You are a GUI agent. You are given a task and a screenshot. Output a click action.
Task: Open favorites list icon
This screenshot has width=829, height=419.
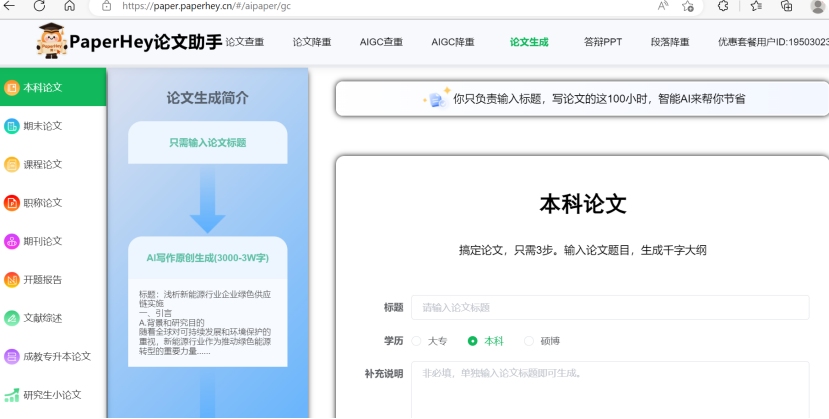[756, 6]
